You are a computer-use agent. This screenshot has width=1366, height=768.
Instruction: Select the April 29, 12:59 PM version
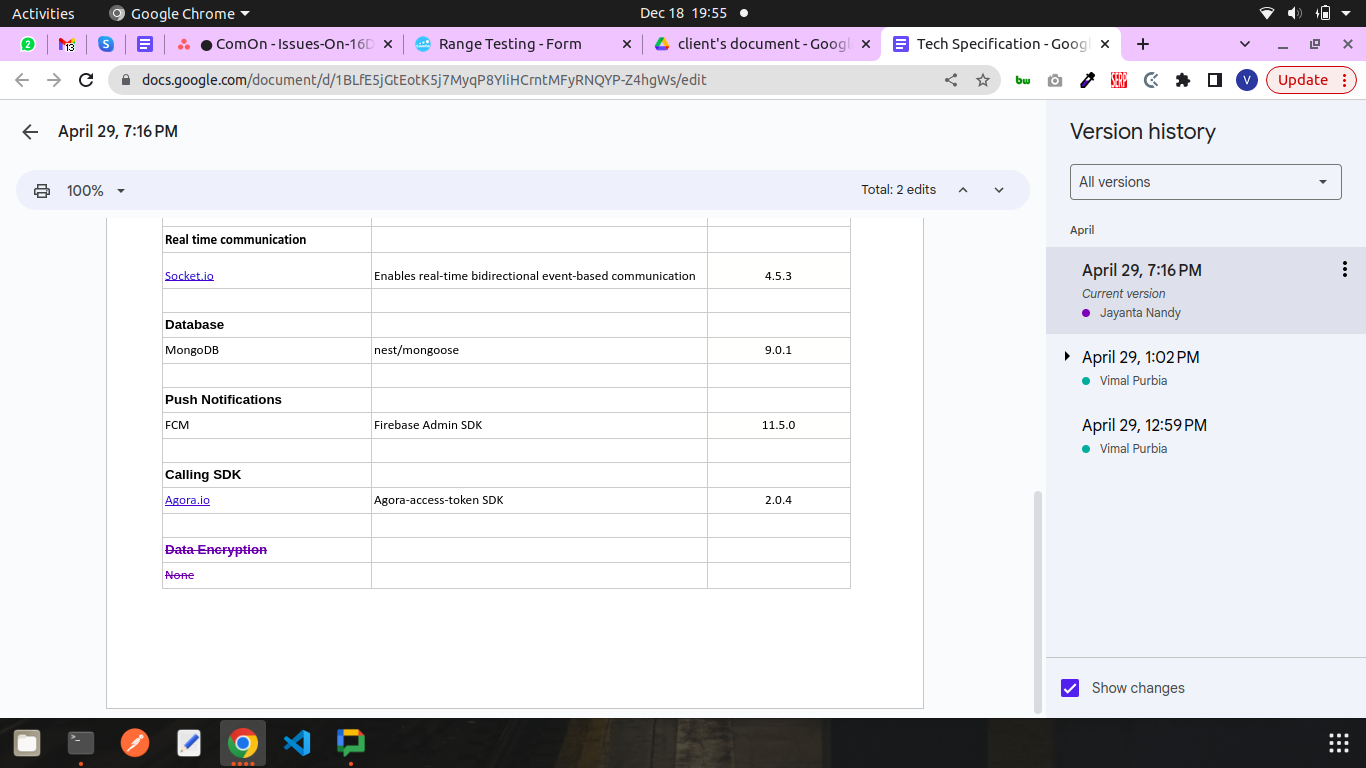[x=1144, y=426]
